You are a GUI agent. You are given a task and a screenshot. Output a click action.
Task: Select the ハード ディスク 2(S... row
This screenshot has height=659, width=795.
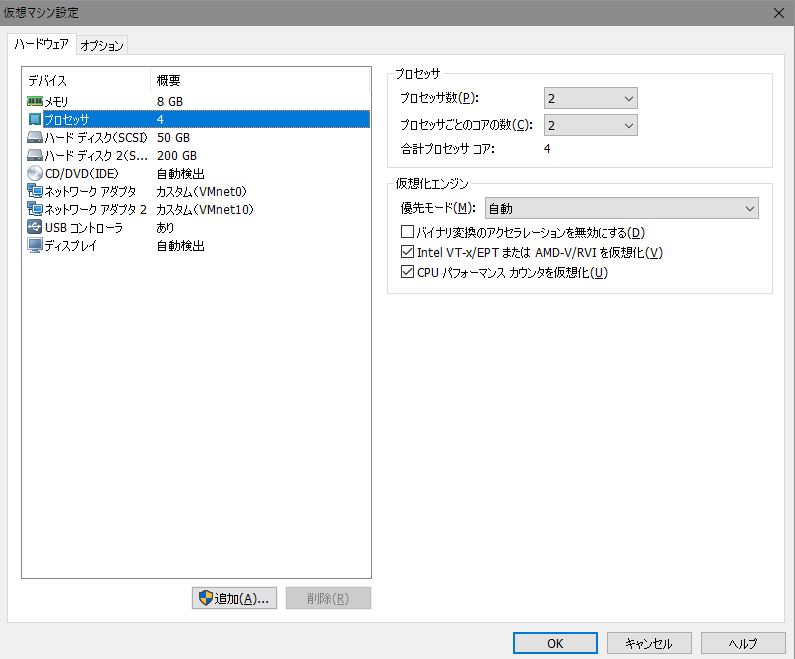click(x=198, y=155)
